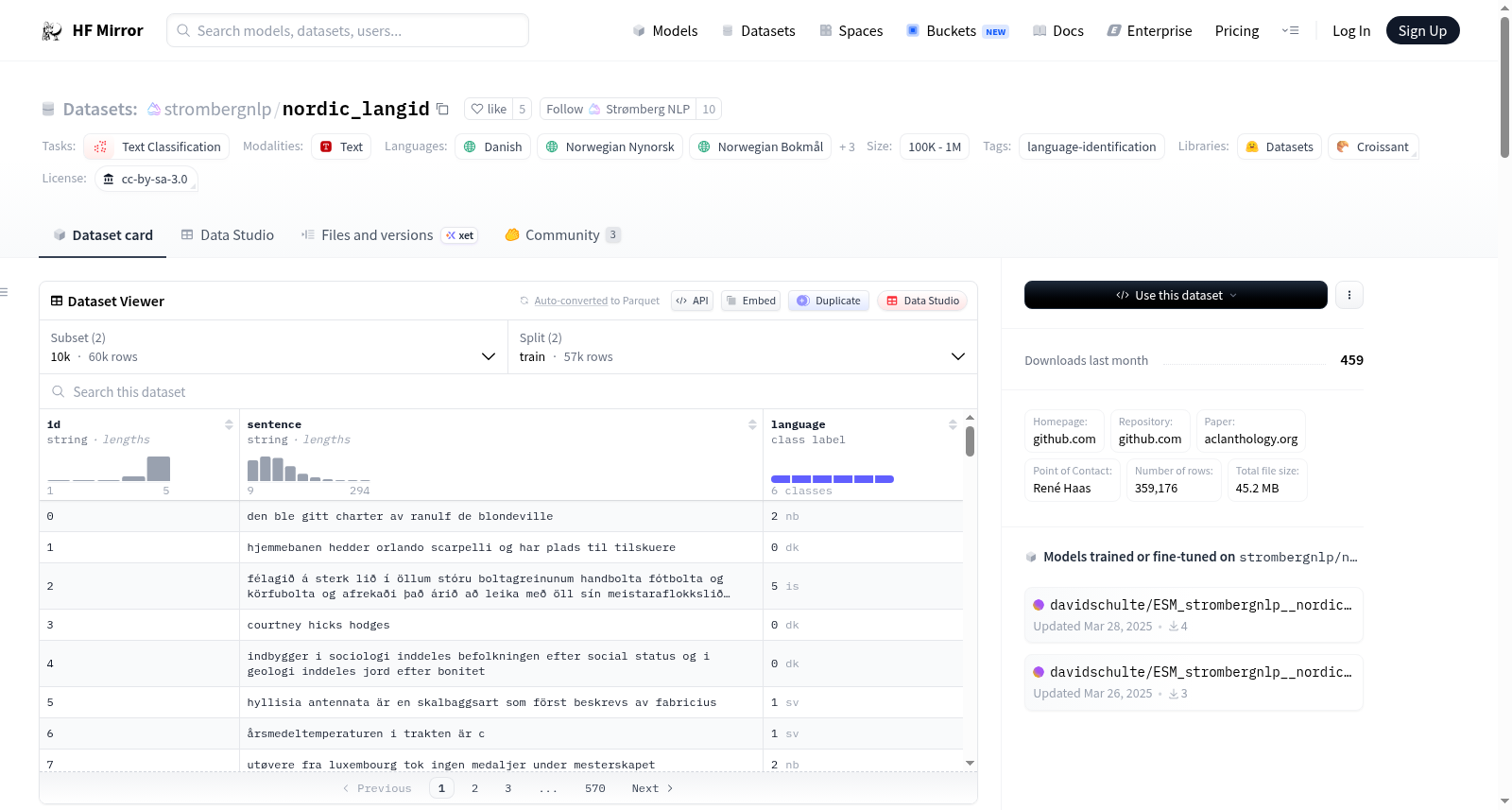Expand the Subset 10k dropdown

[273, 347]
